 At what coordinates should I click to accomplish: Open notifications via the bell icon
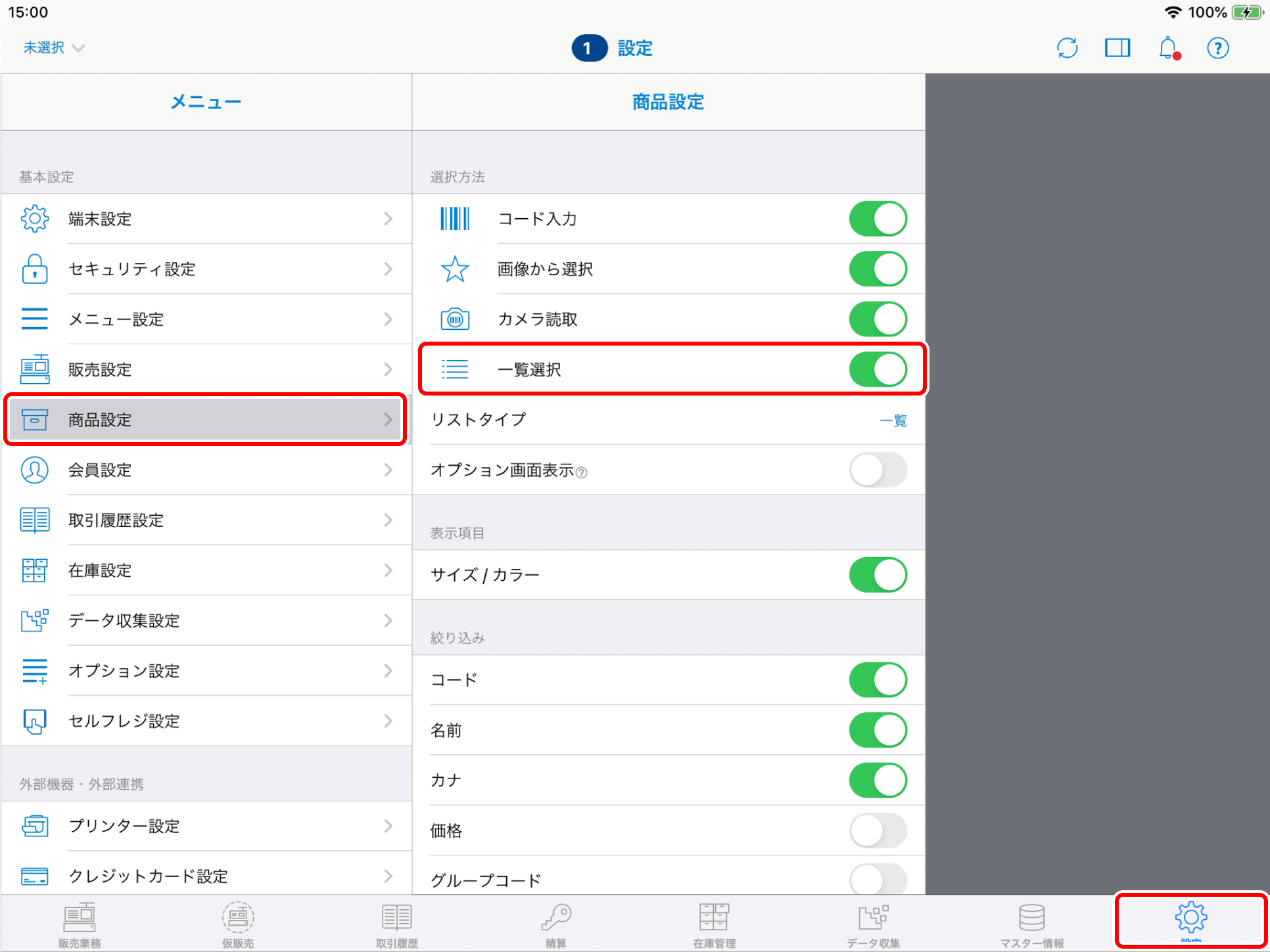(x=1168, y=47)
